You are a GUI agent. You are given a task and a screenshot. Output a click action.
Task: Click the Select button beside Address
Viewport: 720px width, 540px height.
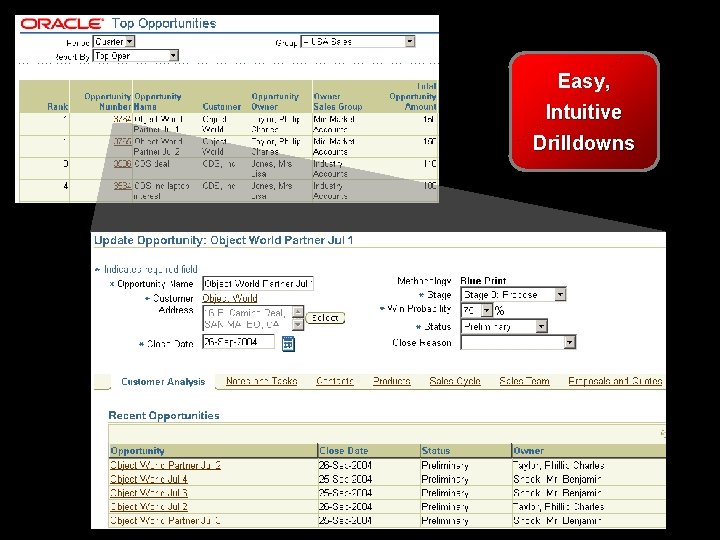pos(325,318)
